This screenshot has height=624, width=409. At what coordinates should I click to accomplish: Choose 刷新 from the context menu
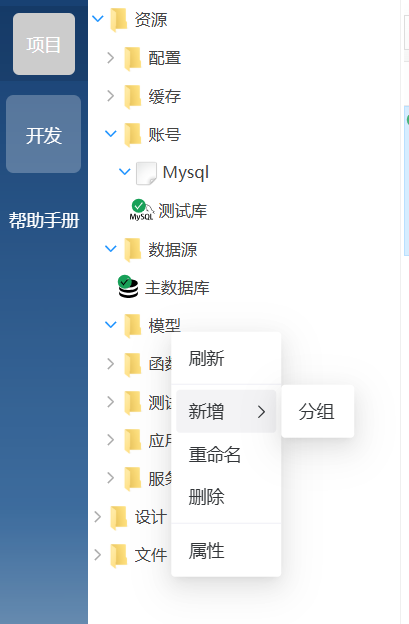coord(226,358)
